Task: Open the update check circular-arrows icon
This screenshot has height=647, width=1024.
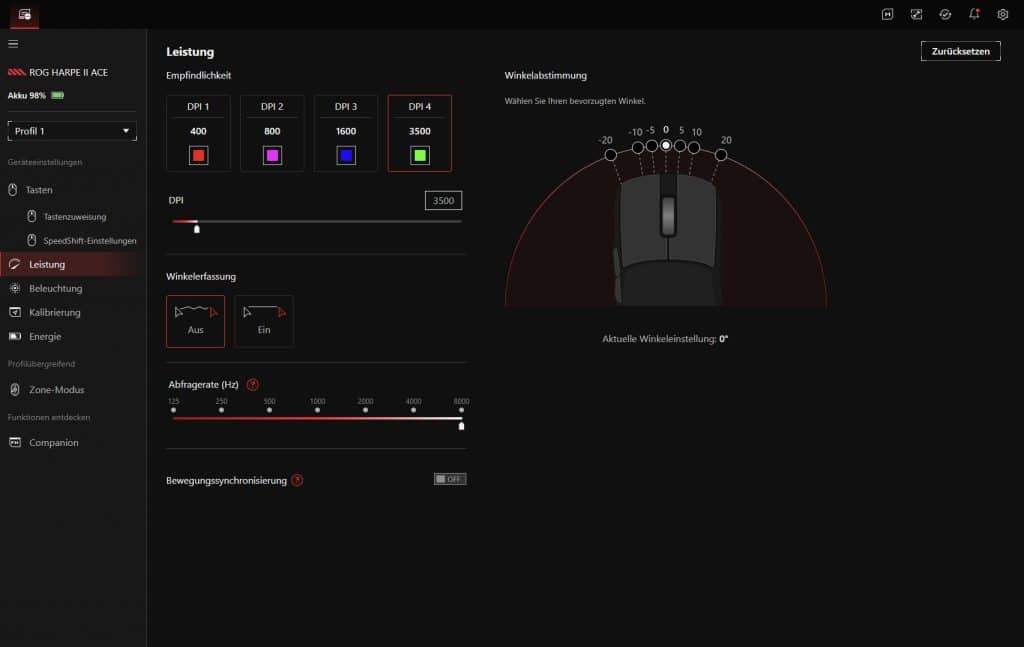Action: point(945,14)
